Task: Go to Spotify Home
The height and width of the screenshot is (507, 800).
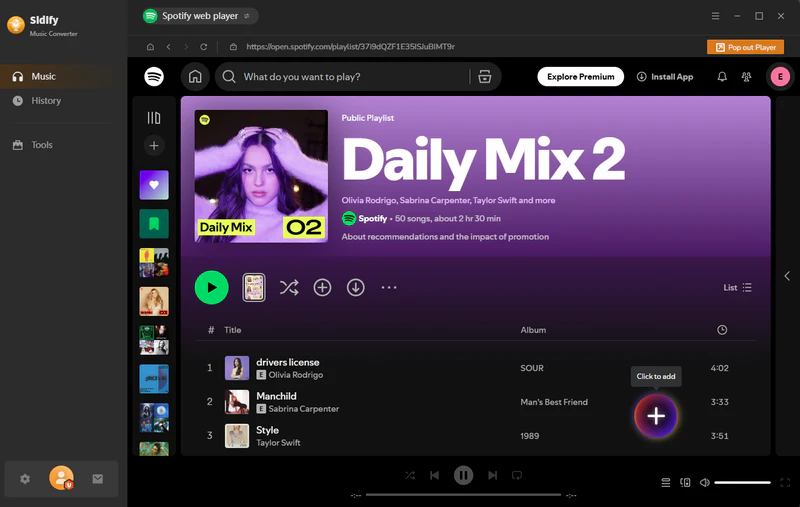Action: (x=195, y=77)
